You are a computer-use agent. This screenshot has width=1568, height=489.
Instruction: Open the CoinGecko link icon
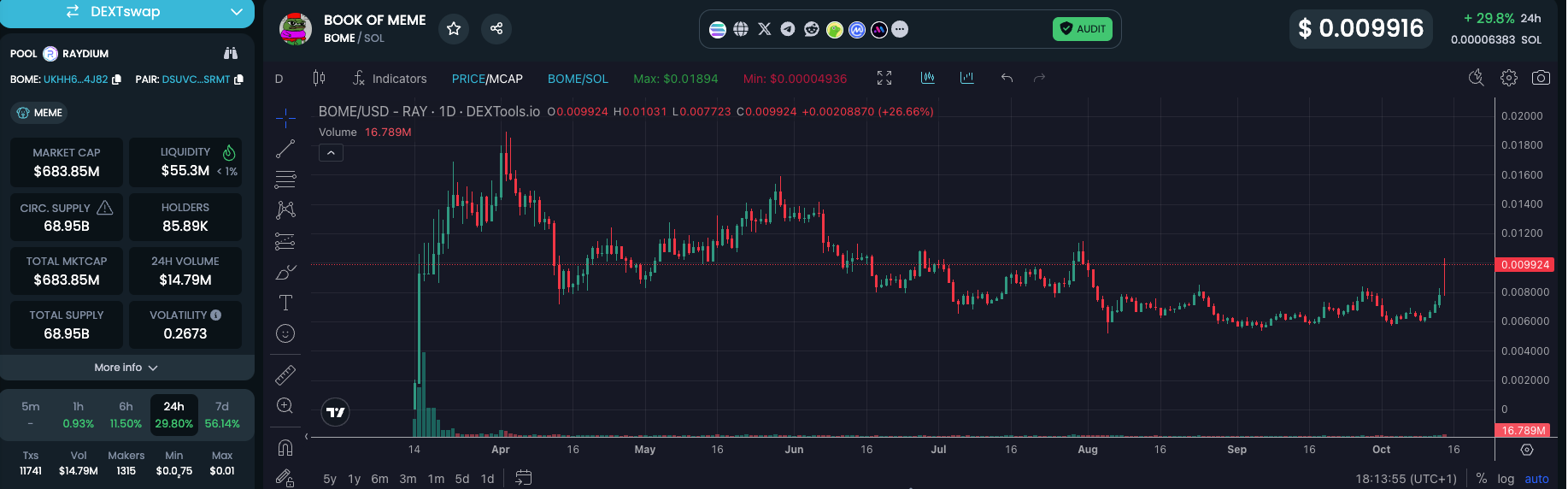click(835, 30)
